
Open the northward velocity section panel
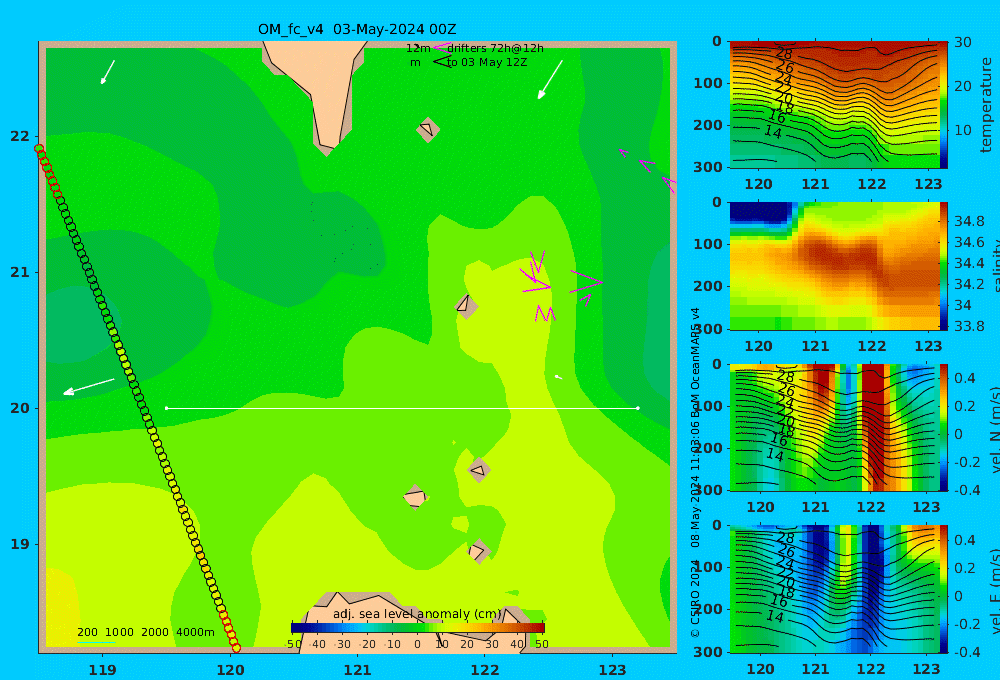[x=834, y=427]
